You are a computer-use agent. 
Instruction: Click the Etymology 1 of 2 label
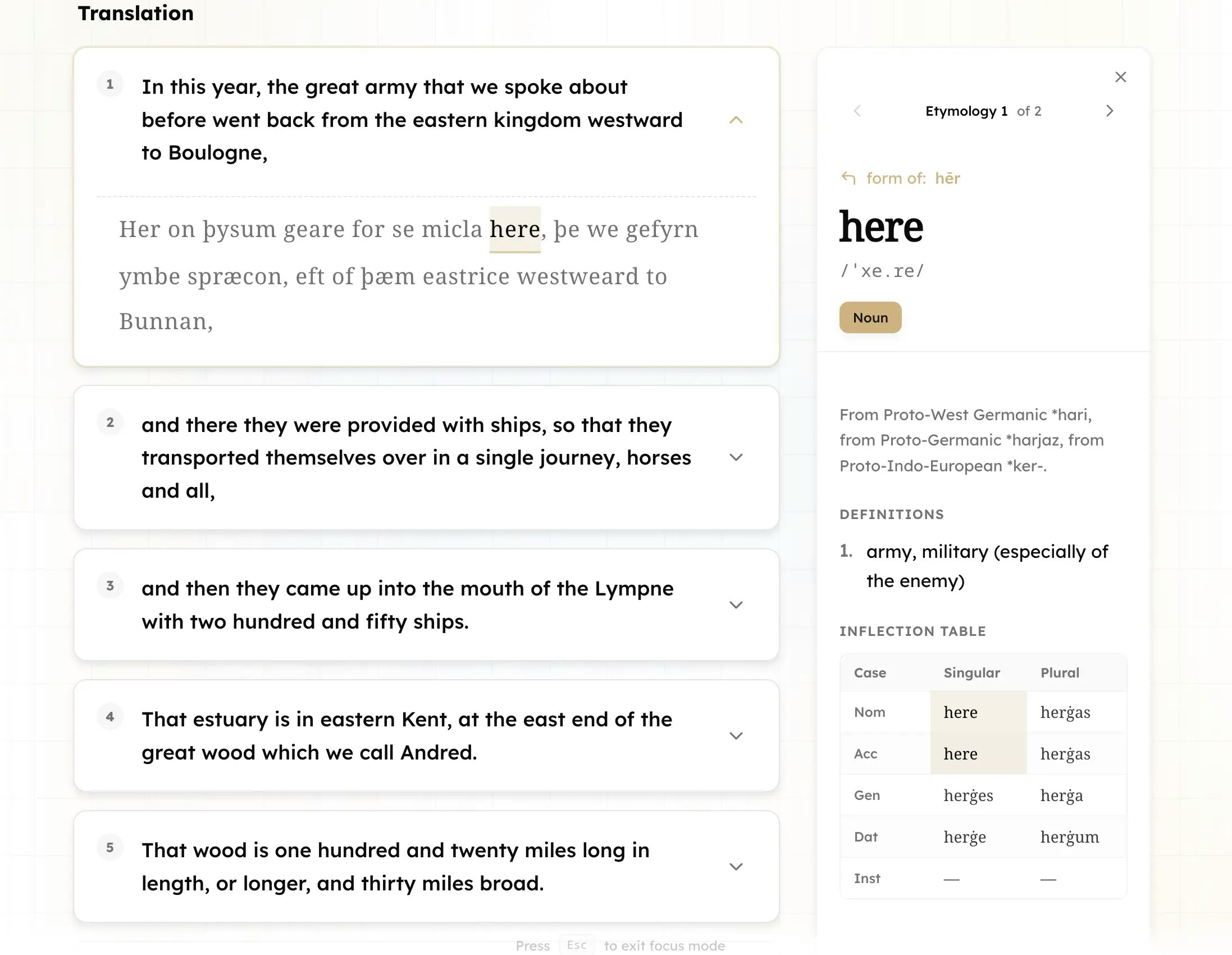983,111
